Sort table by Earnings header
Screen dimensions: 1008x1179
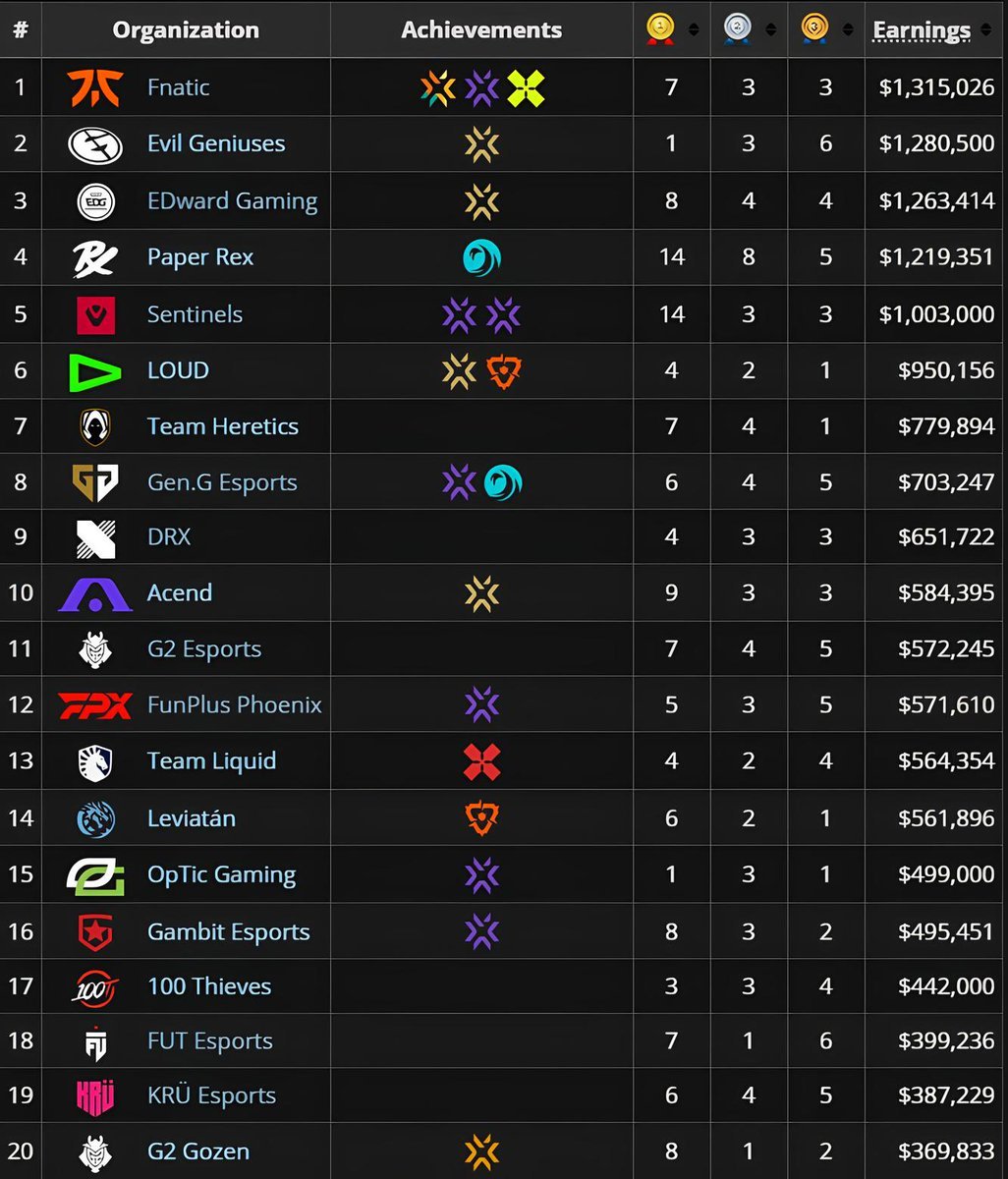pos(922,30)
